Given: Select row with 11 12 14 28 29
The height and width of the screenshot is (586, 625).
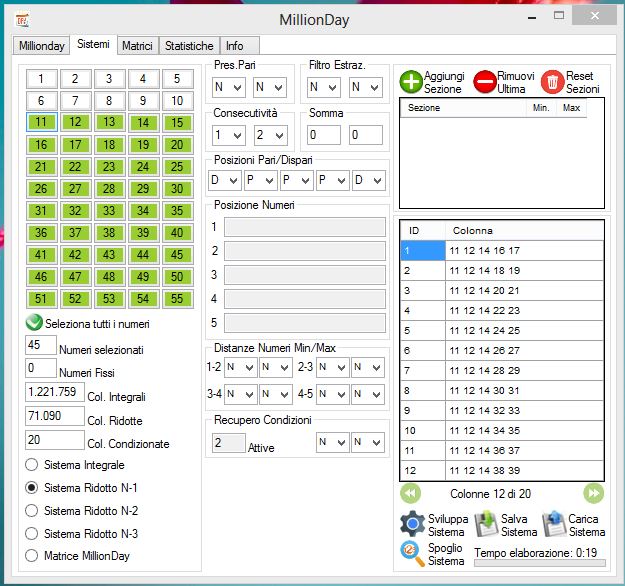Looking at the screenshot, I should coord(502,371).
